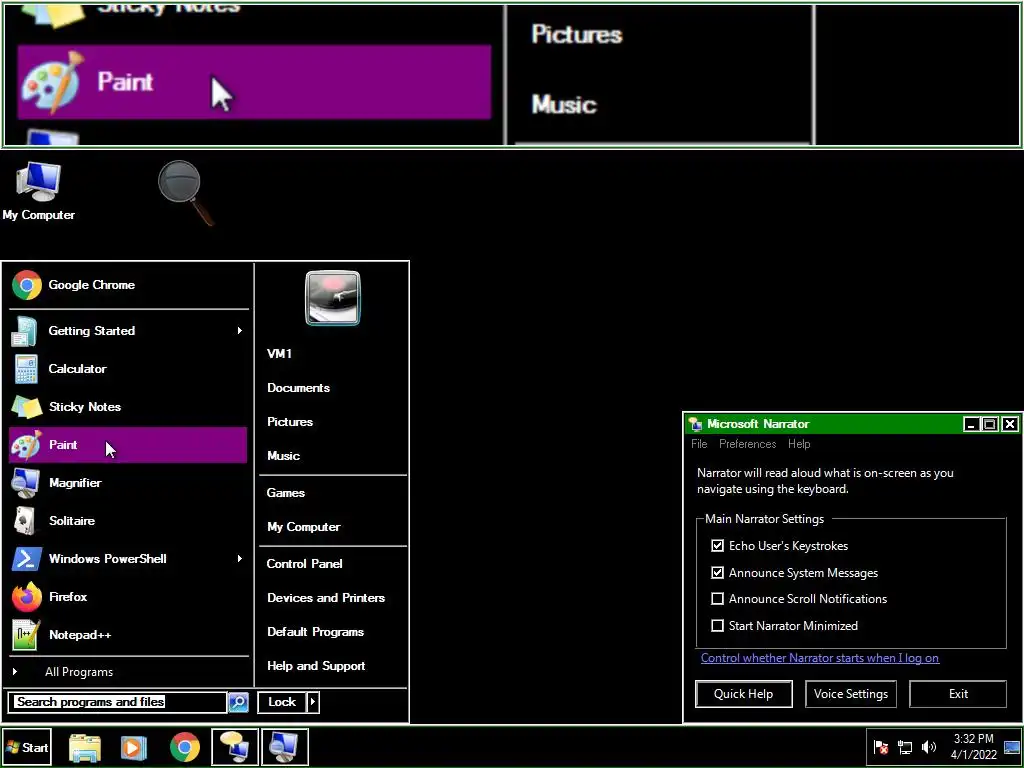Screen dimensions: 1024x768
Task: Open Narrator Preferences menu
Action: [x=748, y=444]
